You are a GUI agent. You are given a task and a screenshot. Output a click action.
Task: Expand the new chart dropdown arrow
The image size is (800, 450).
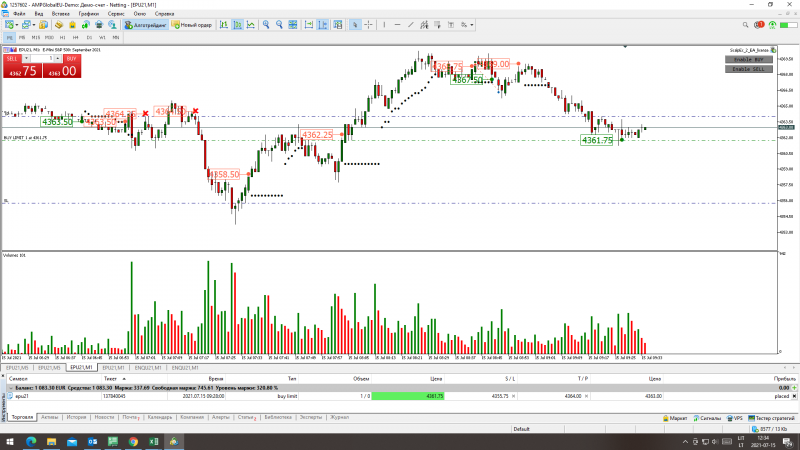coord(17,25)
